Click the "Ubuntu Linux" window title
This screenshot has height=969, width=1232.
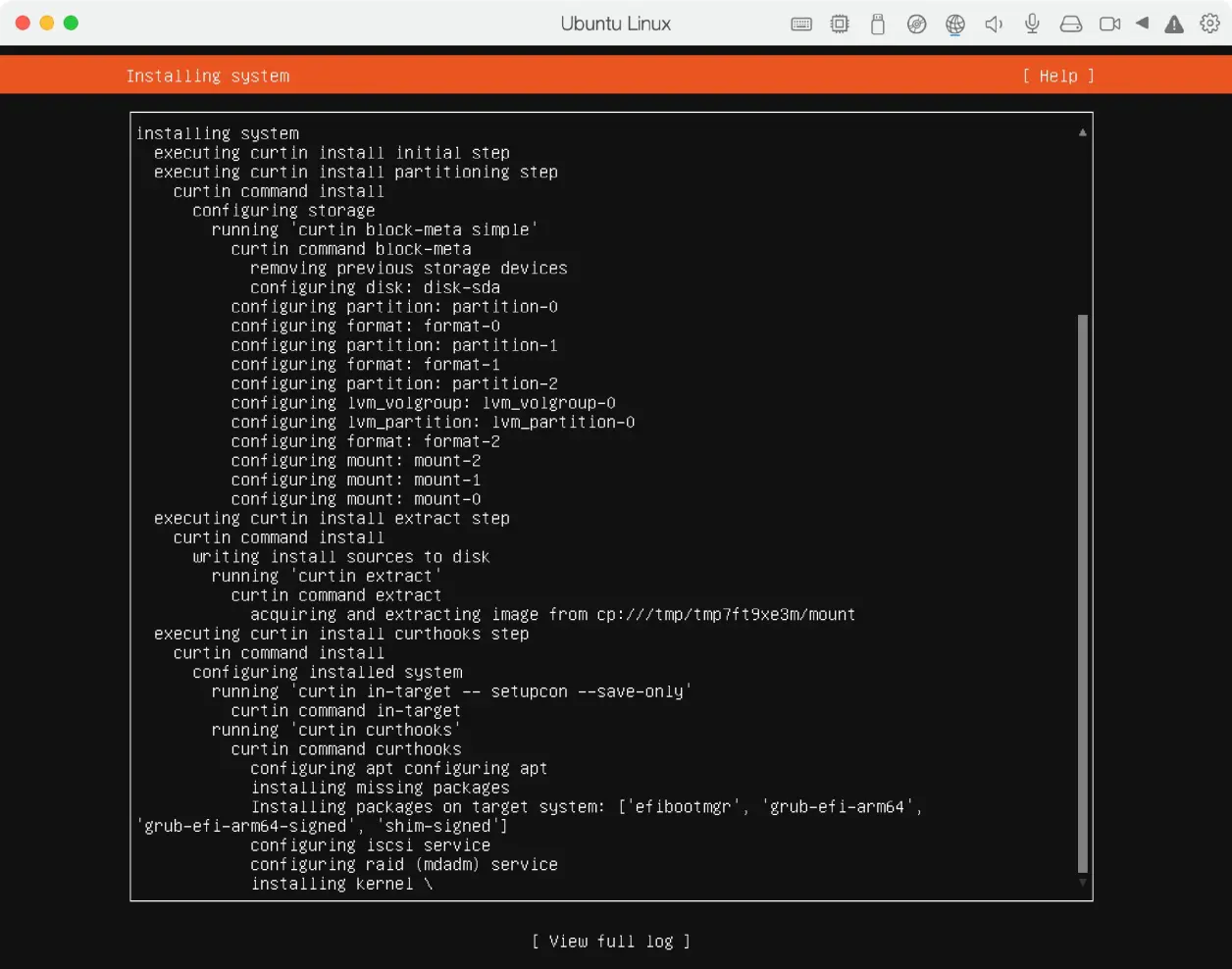(x=616, y=24)
